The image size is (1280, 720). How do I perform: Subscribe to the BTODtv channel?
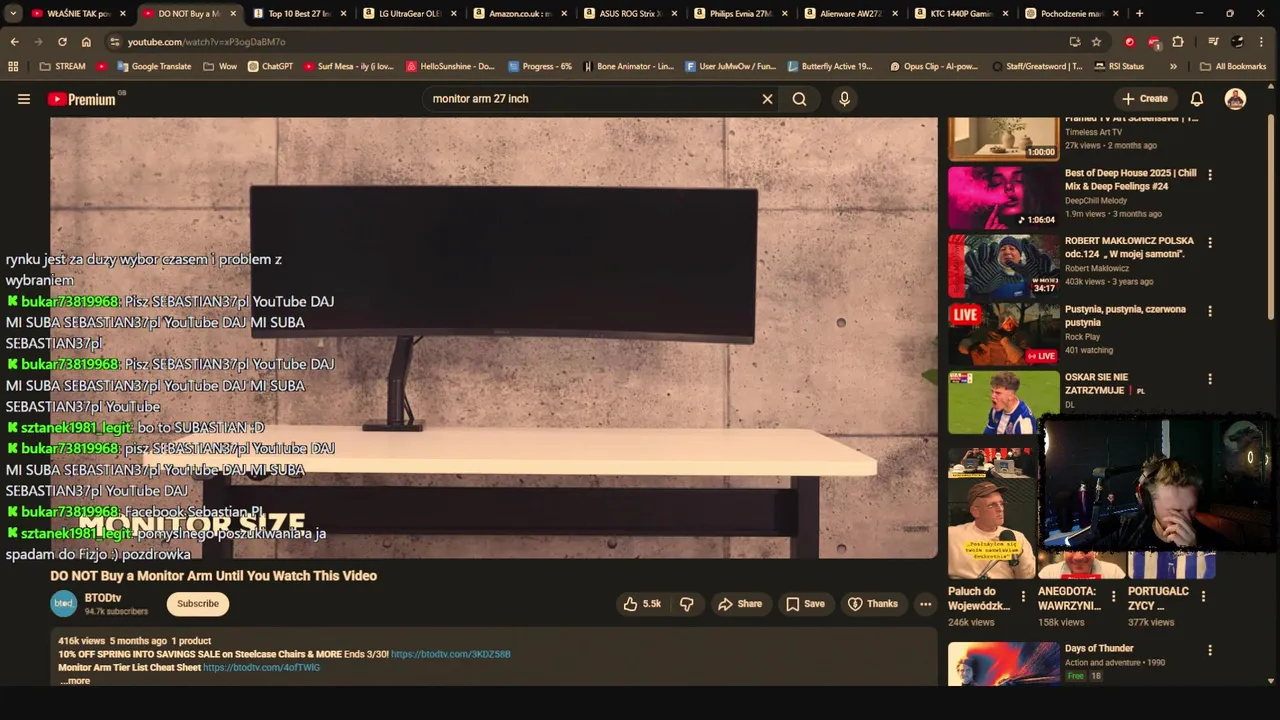click(198, 604)
